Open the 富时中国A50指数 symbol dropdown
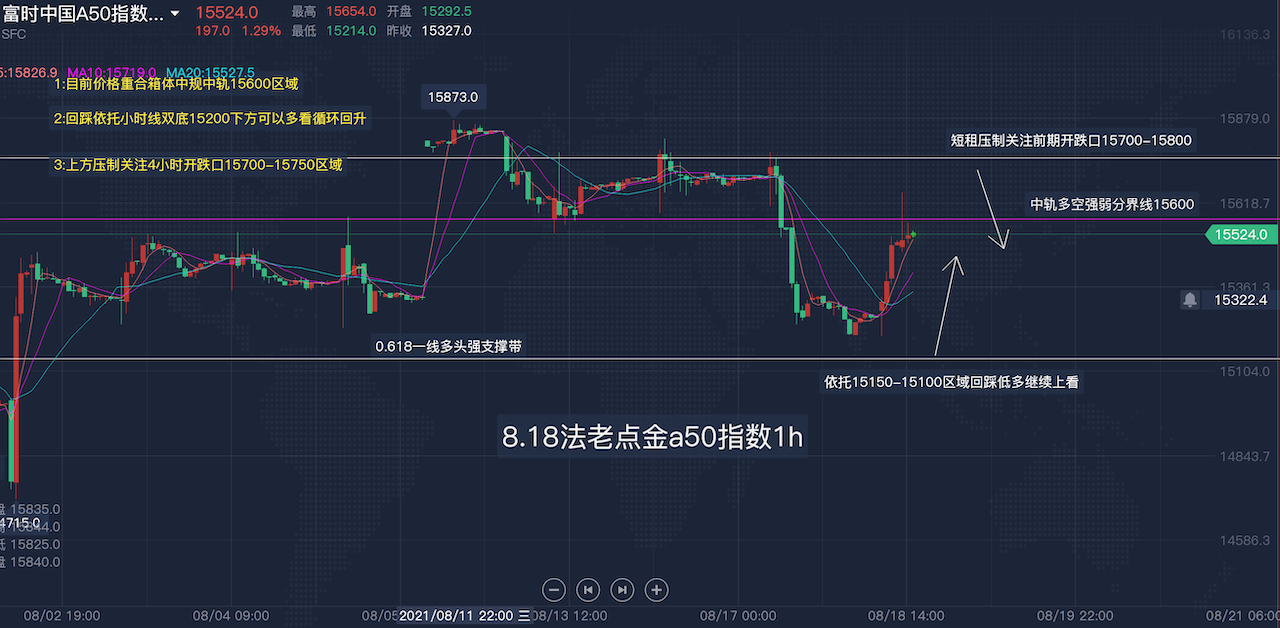Viewport: 1280px width, 628px height. tap(176, 14)
